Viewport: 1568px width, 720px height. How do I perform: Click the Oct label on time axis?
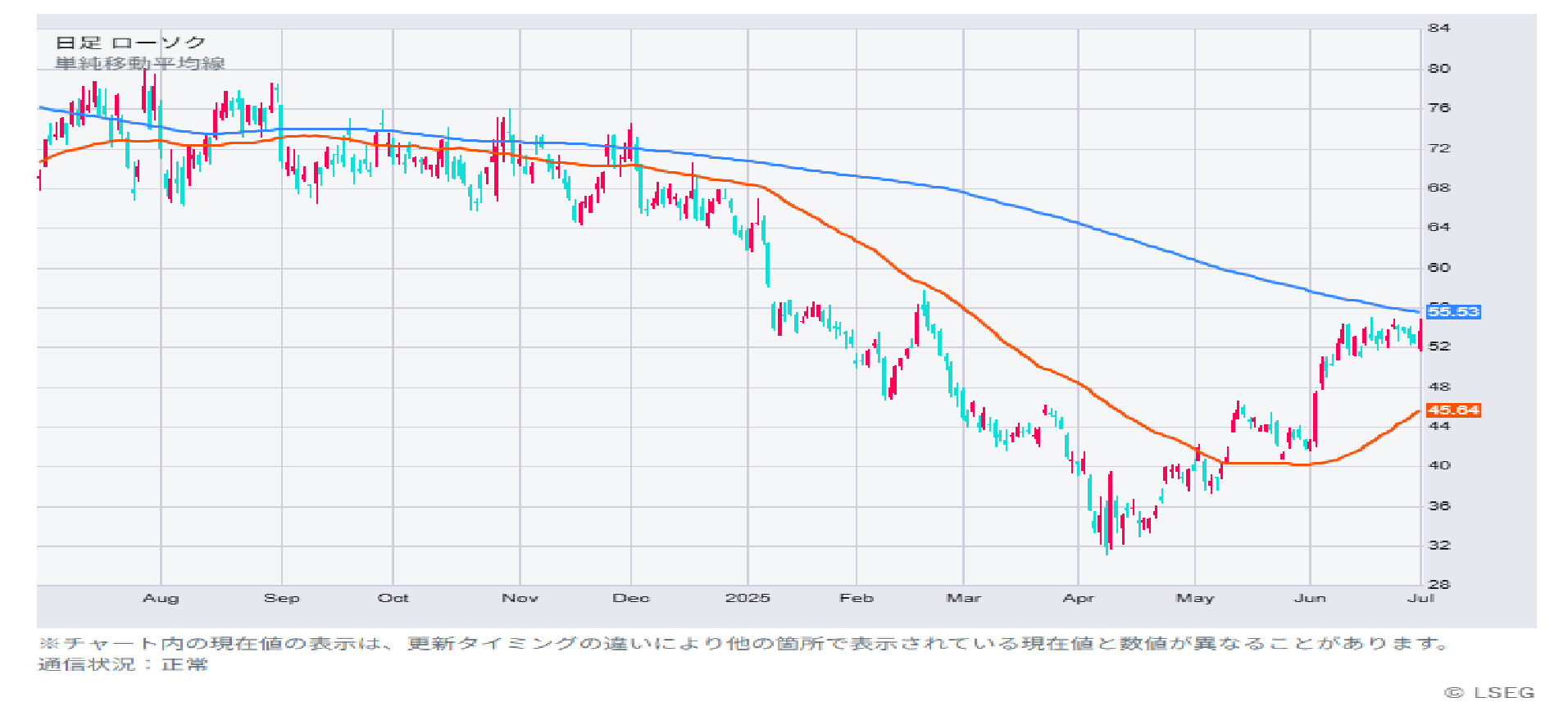pos(393,598)
